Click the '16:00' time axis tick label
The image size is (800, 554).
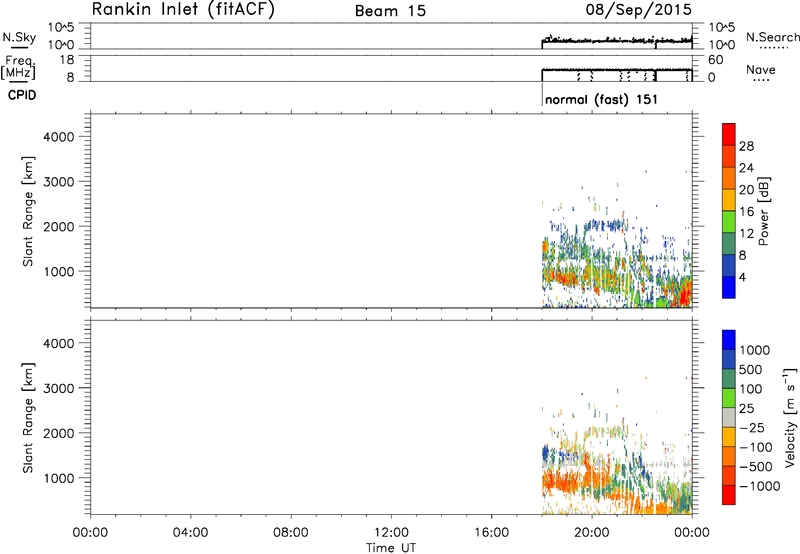pos(491,533)
